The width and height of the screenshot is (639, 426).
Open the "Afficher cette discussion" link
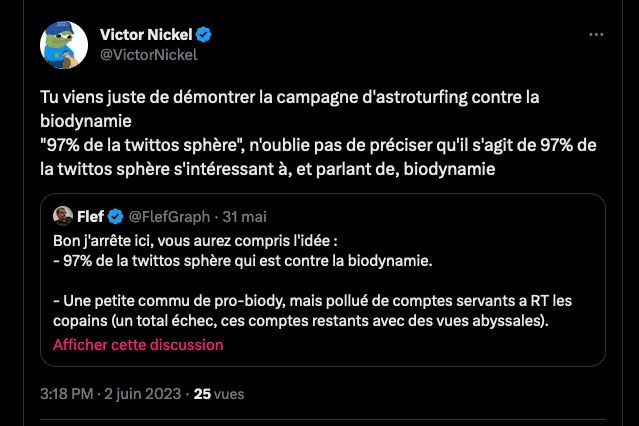click(x=138, y=344)
